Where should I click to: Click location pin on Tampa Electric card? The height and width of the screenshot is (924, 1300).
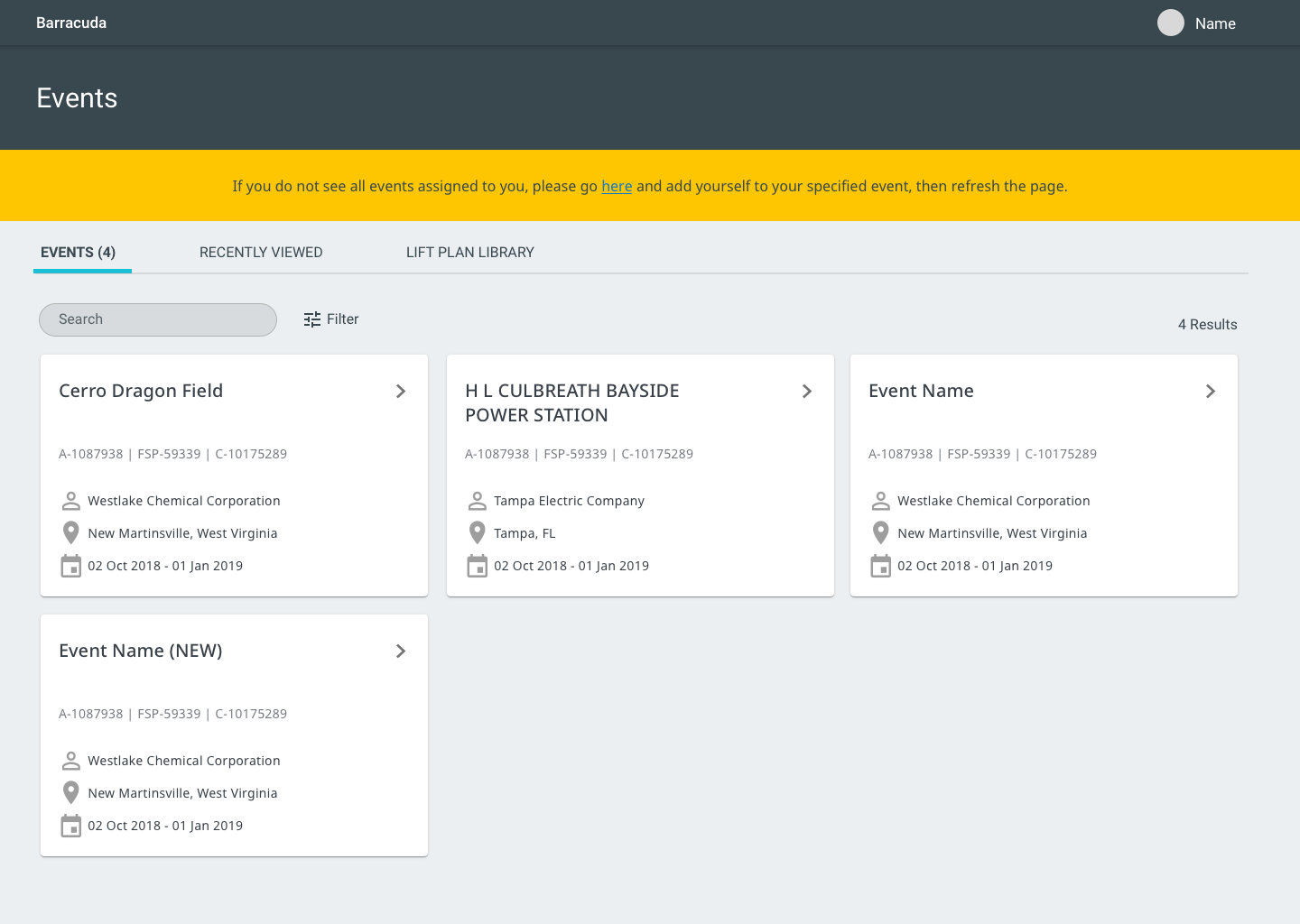coord(478,533)
